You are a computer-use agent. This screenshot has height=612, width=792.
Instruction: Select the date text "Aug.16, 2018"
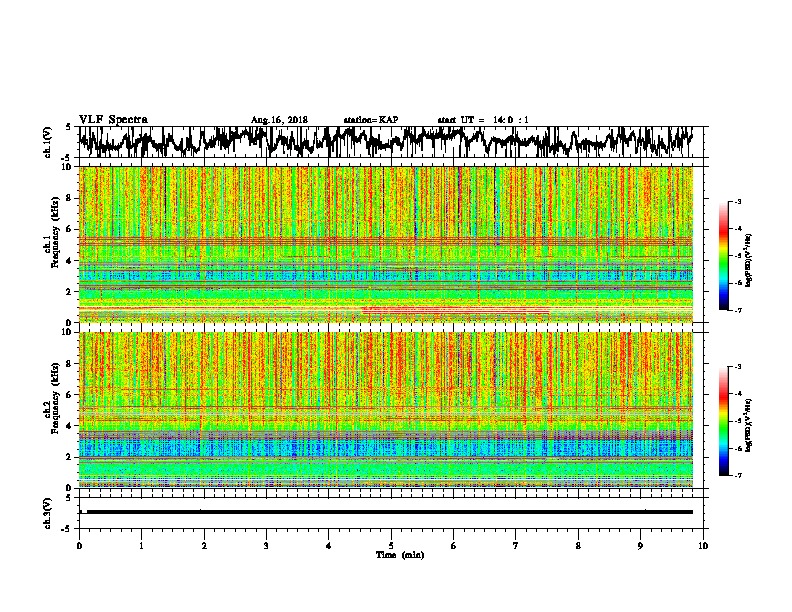point(279,120)
